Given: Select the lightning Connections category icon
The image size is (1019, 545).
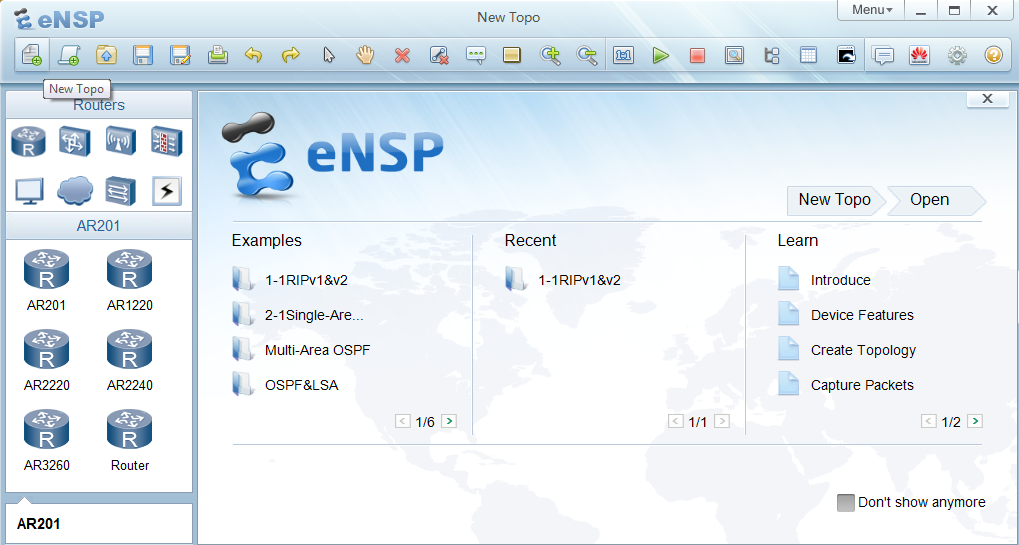Looking at the screenshot, I should click(x=167, y=191).
